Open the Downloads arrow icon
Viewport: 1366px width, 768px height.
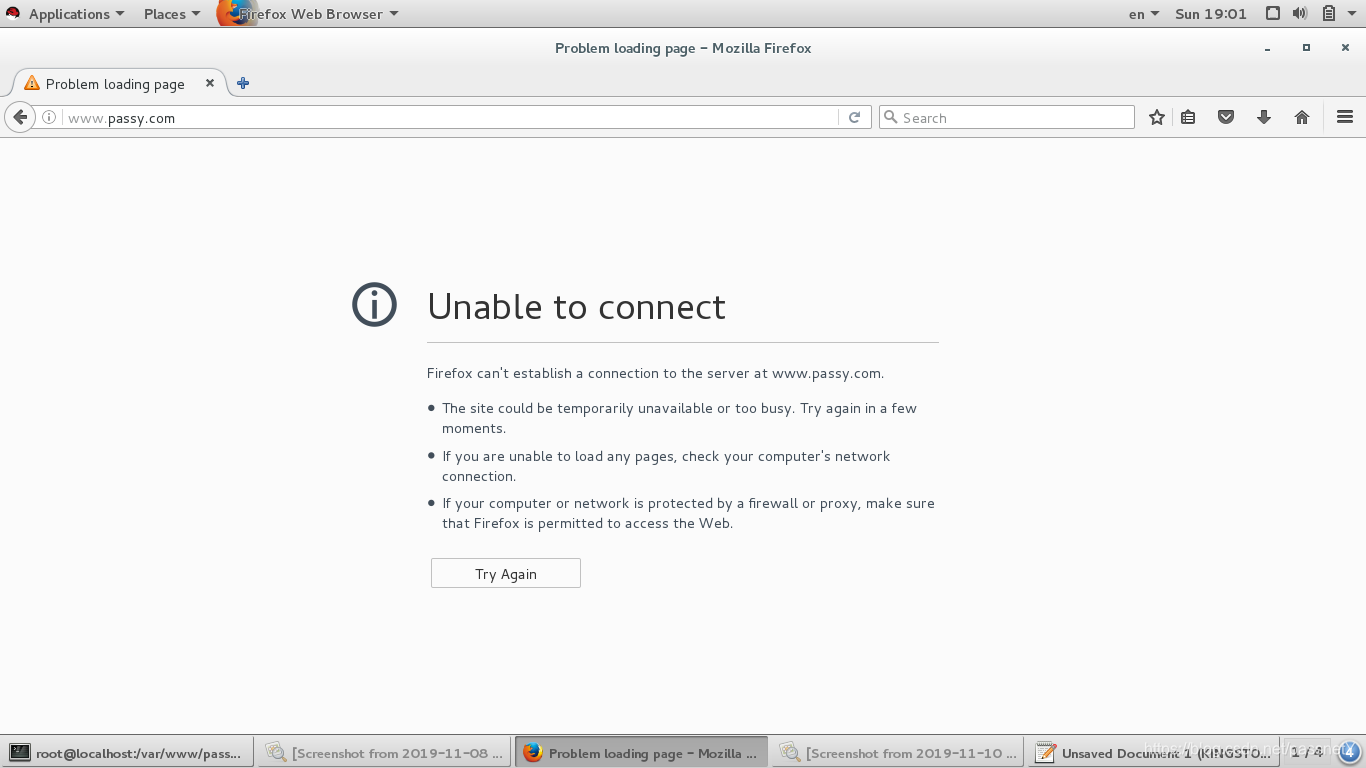tap(1264, 117)
